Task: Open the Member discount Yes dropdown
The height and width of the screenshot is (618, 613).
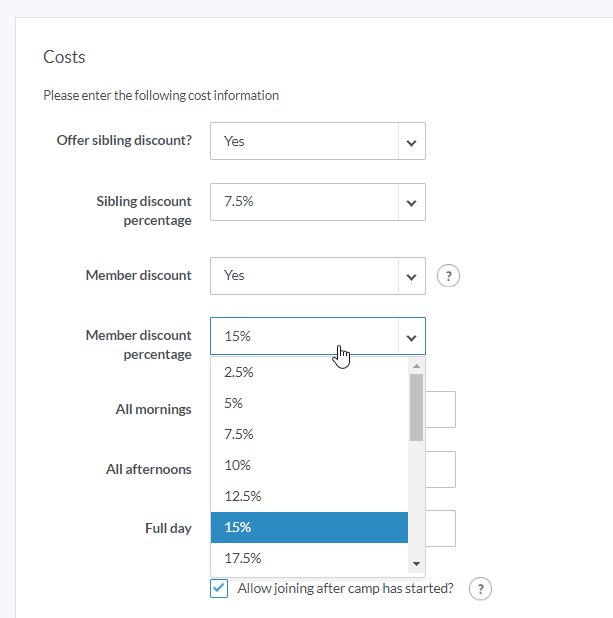Action: coord(317,276)
